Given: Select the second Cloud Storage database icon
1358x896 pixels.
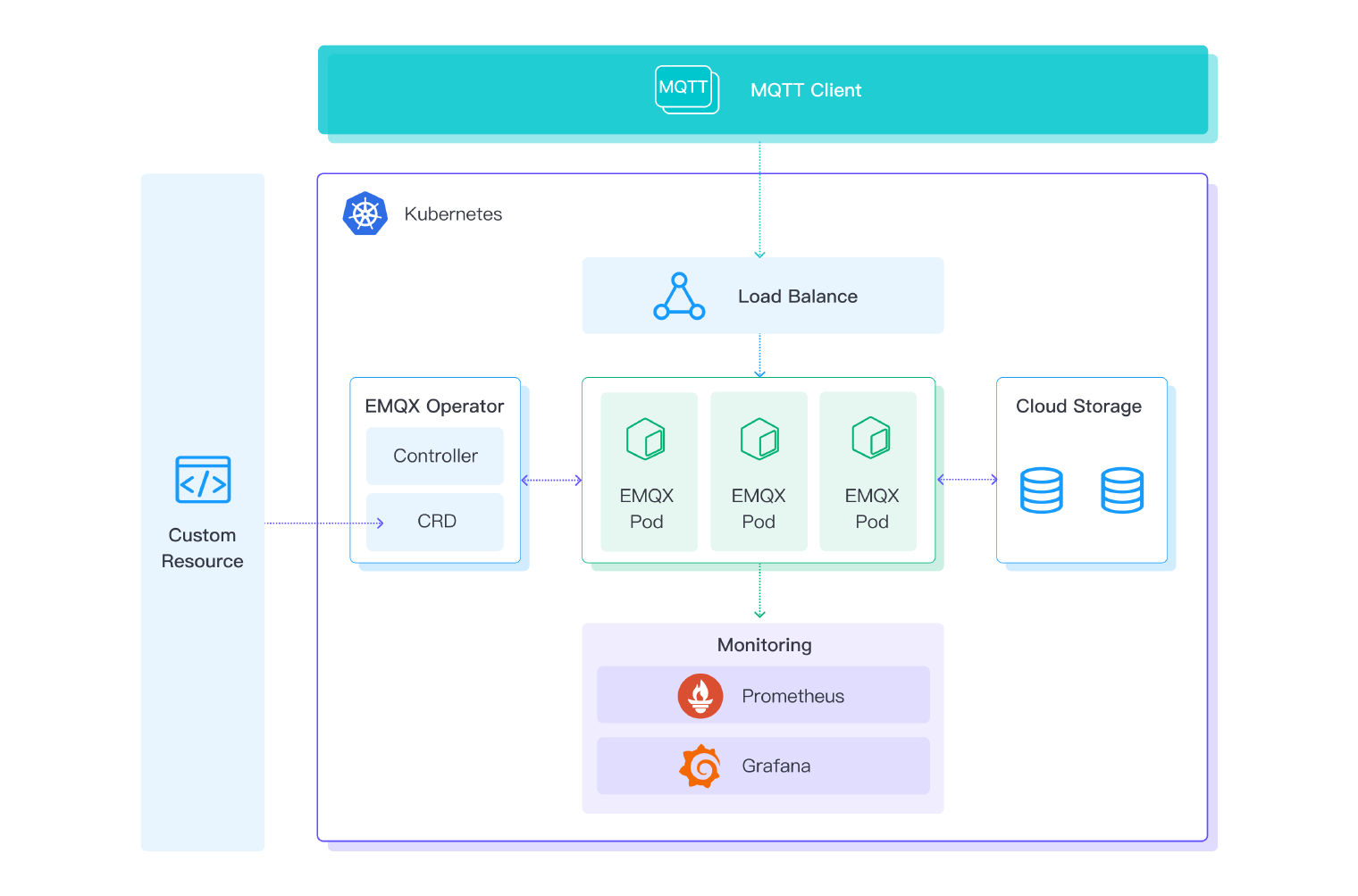Looking at the screenshot, I should (1122, 490).
